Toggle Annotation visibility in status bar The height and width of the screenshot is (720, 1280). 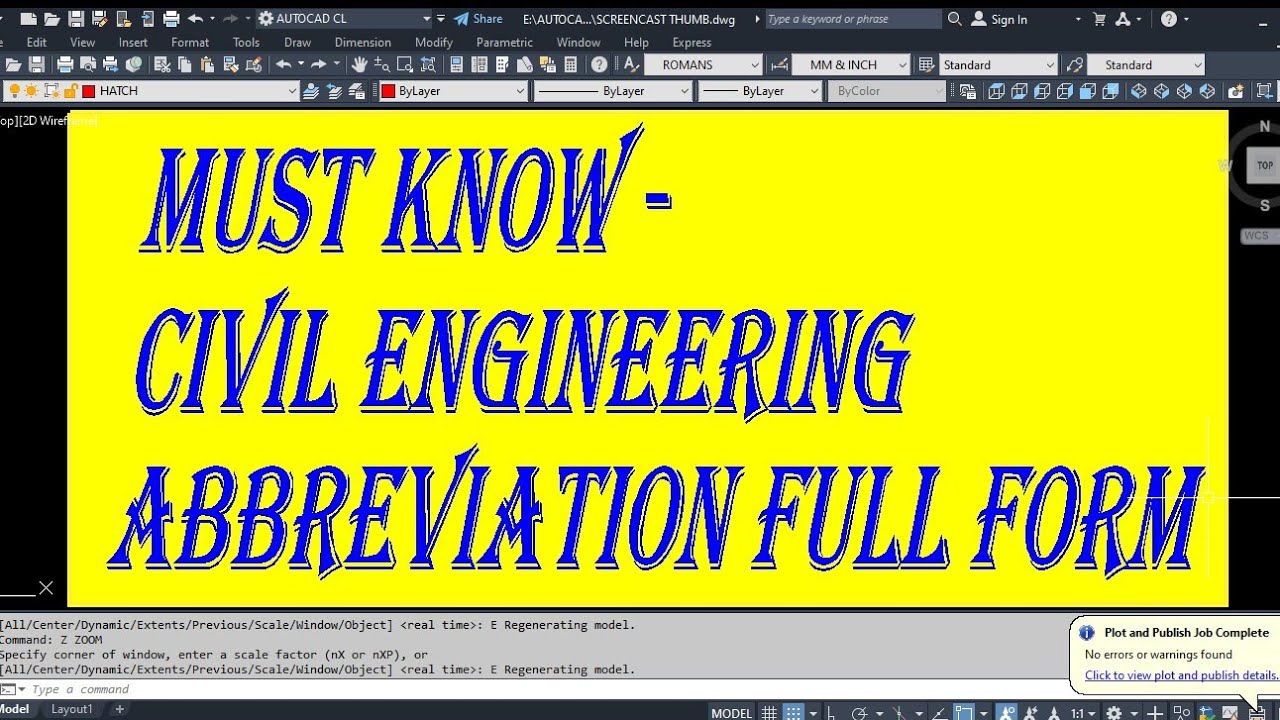(1008, 713)
